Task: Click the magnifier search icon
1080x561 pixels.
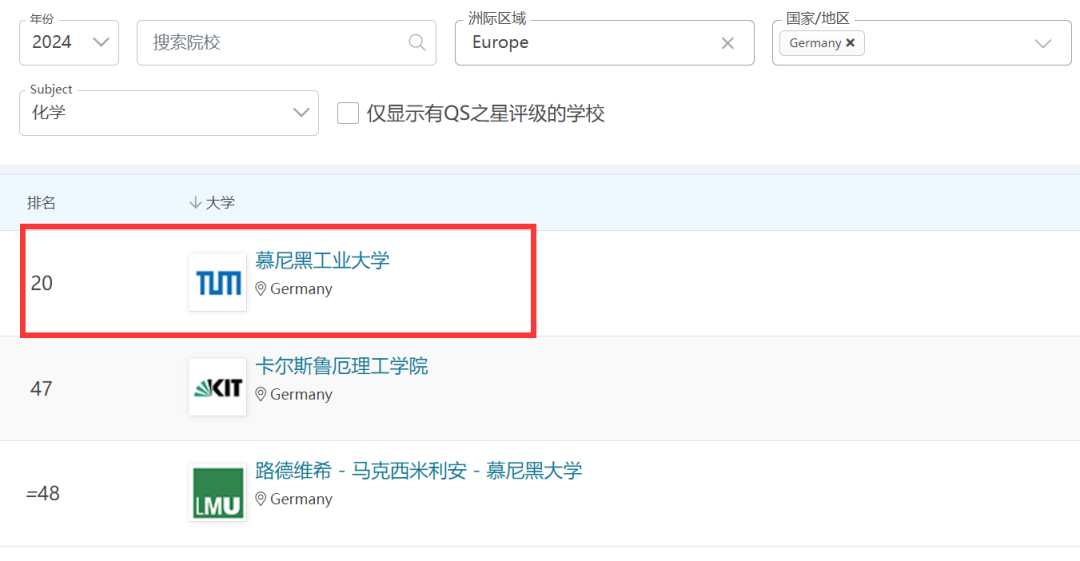Action: pos(417,43)
